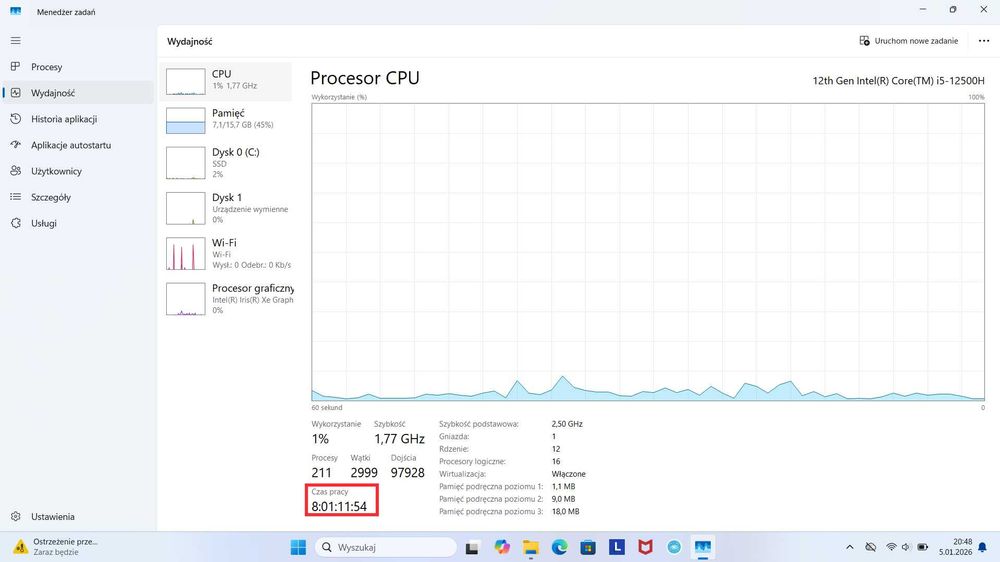Click the Aplikacje autostartu gauge icon
The image size is (1000, 562).
coord(16,145)
